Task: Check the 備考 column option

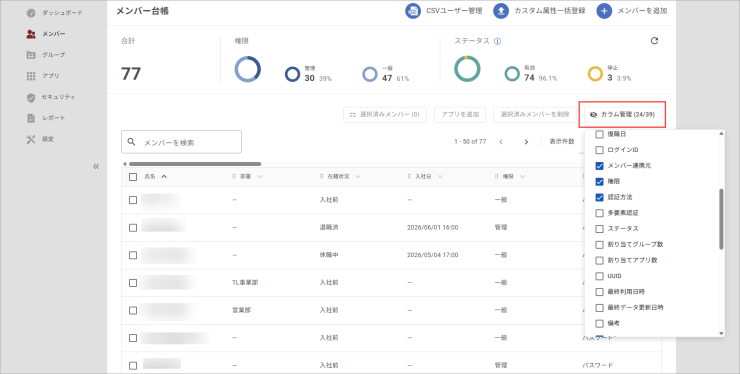Action: (599, 323)
